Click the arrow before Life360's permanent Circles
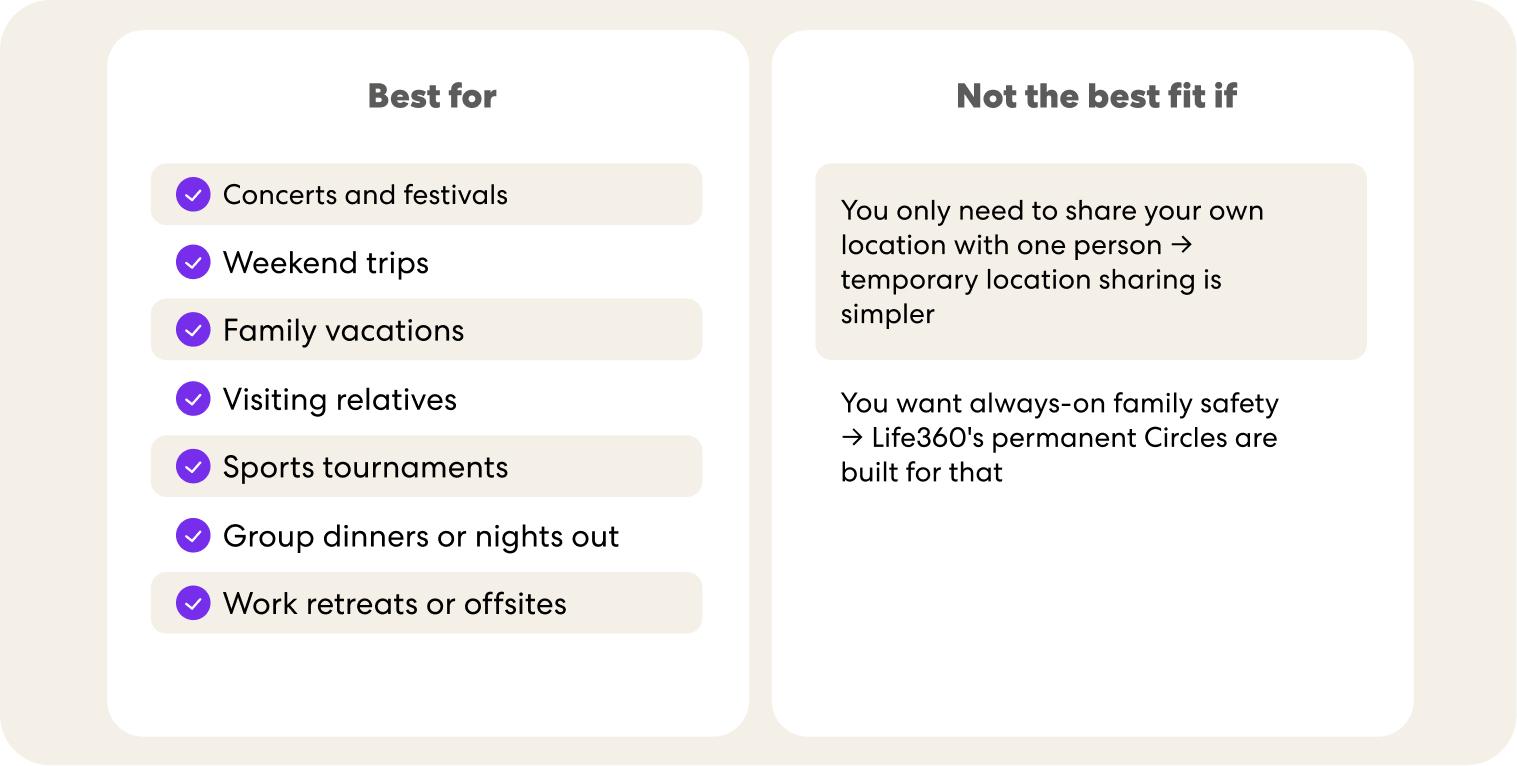The width and height of the screenshot is (1517, 766). (x=852, y=438)
